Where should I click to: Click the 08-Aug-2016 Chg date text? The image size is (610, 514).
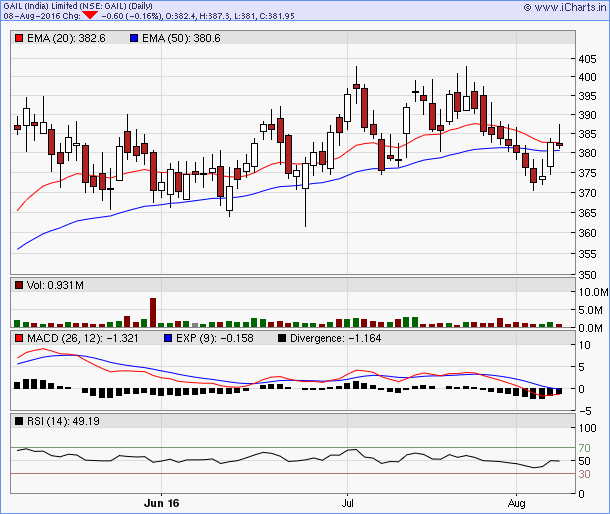click(x=42, y=16)
